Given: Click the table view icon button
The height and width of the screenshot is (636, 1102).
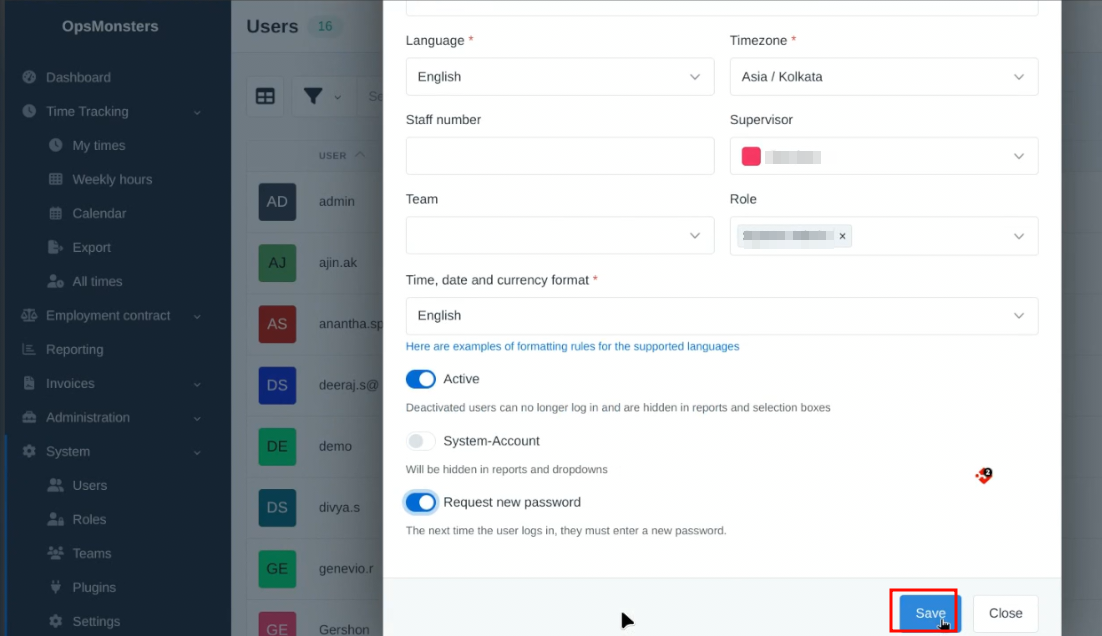Looking at the screenshot, I should [x=265, y=96].
